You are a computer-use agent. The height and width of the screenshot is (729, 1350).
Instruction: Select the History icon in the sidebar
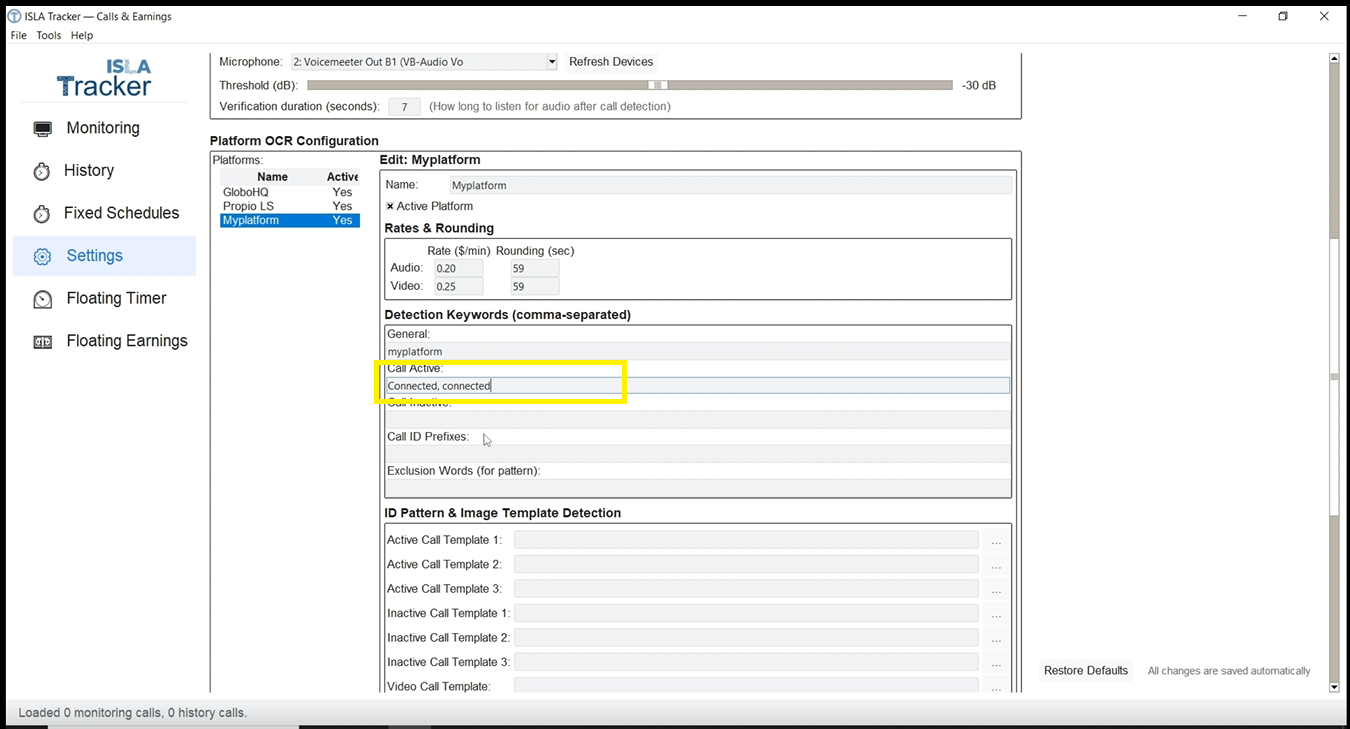(x=42, y=170)
